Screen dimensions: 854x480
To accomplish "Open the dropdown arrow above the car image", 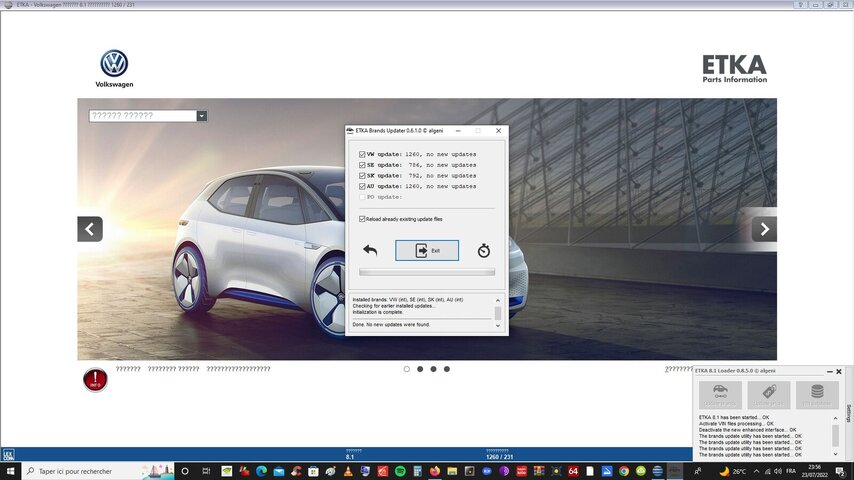I will 202,116.
